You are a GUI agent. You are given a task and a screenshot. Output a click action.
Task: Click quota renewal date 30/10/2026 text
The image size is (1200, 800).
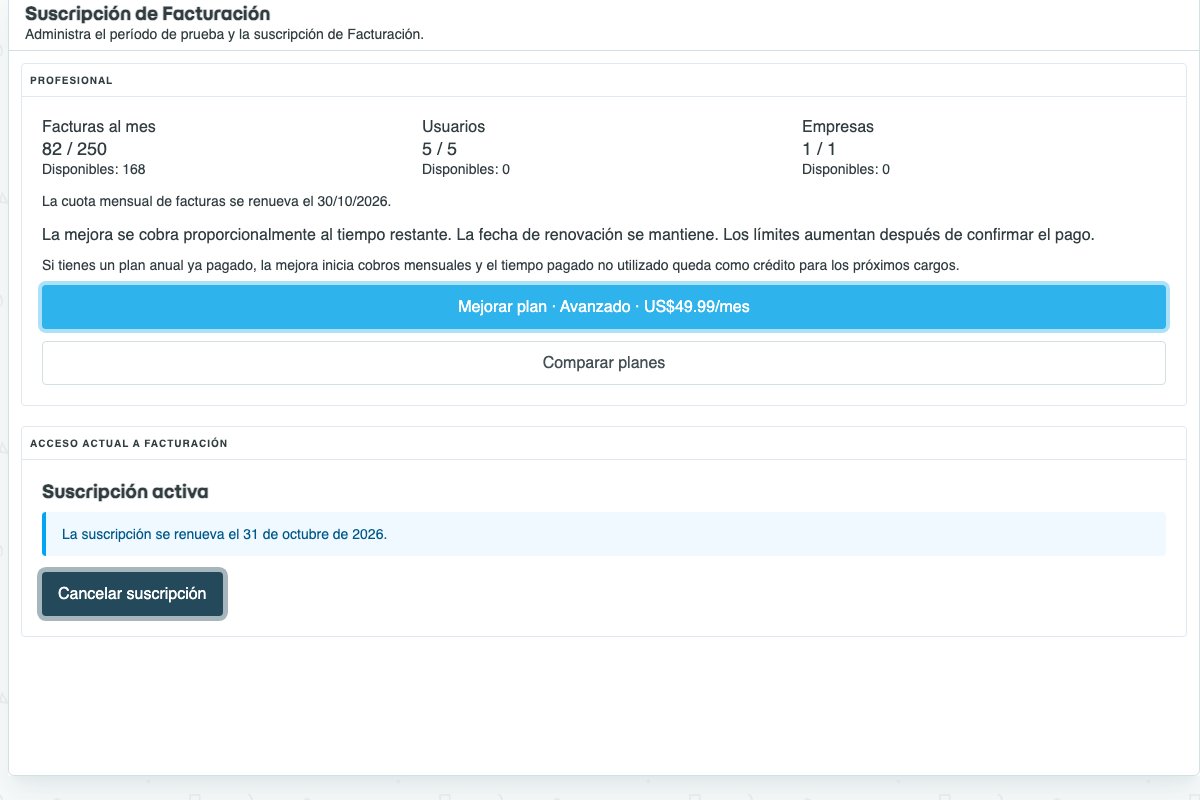216,201
